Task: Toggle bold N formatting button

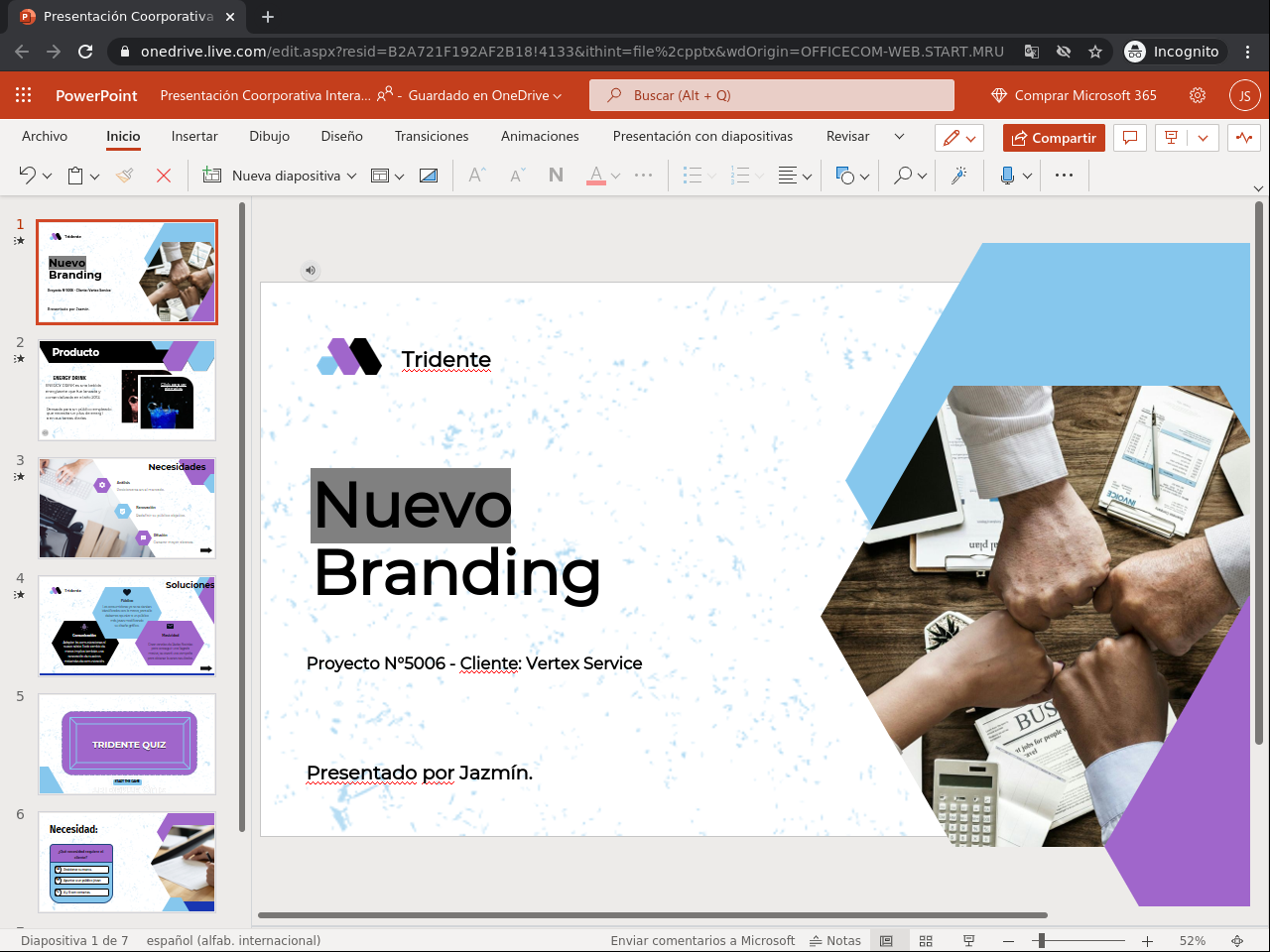Action: [x=556, y=176]
